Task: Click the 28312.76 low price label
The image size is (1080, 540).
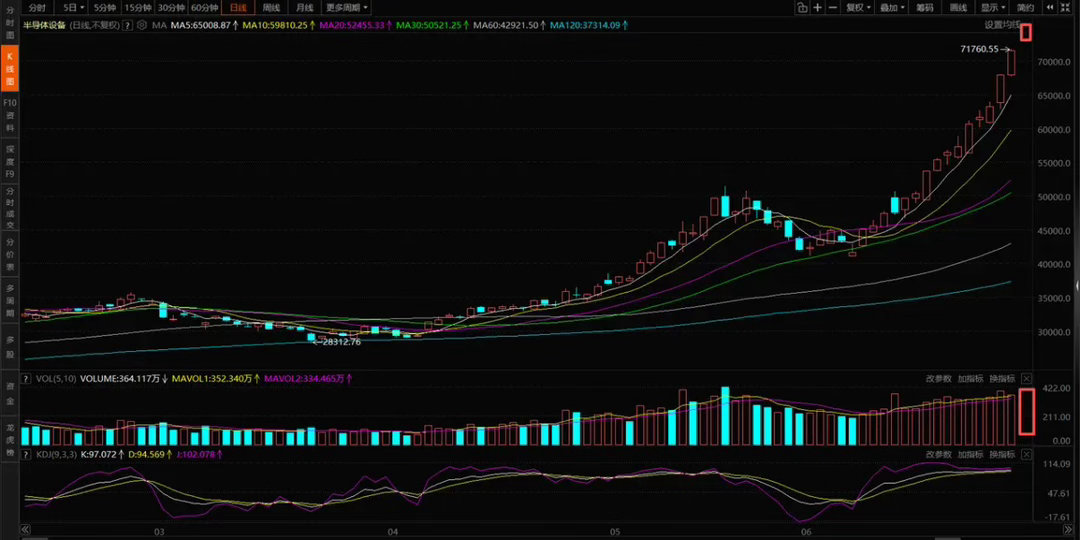Action: point(341,341)
